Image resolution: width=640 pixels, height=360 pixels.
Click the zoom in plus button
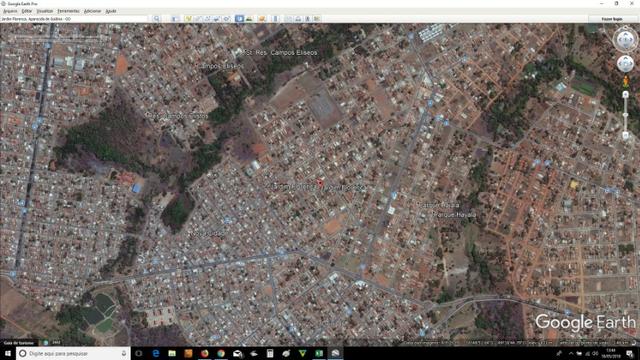pyautogui.click(x=625, y=95)
